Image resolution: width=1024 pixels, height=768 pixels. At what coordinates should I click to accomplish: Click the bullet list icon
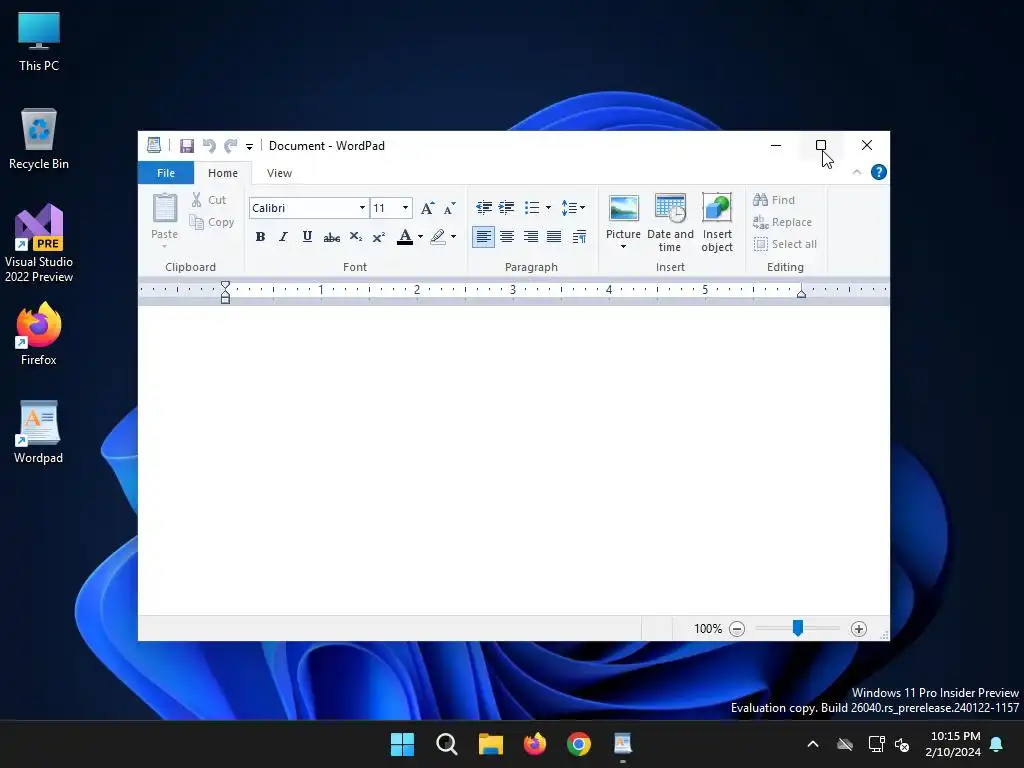coord(532,208)
